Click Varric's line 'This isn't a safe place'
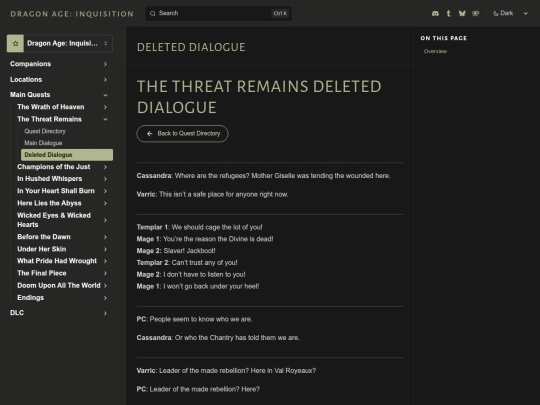 tap(212, 194)
